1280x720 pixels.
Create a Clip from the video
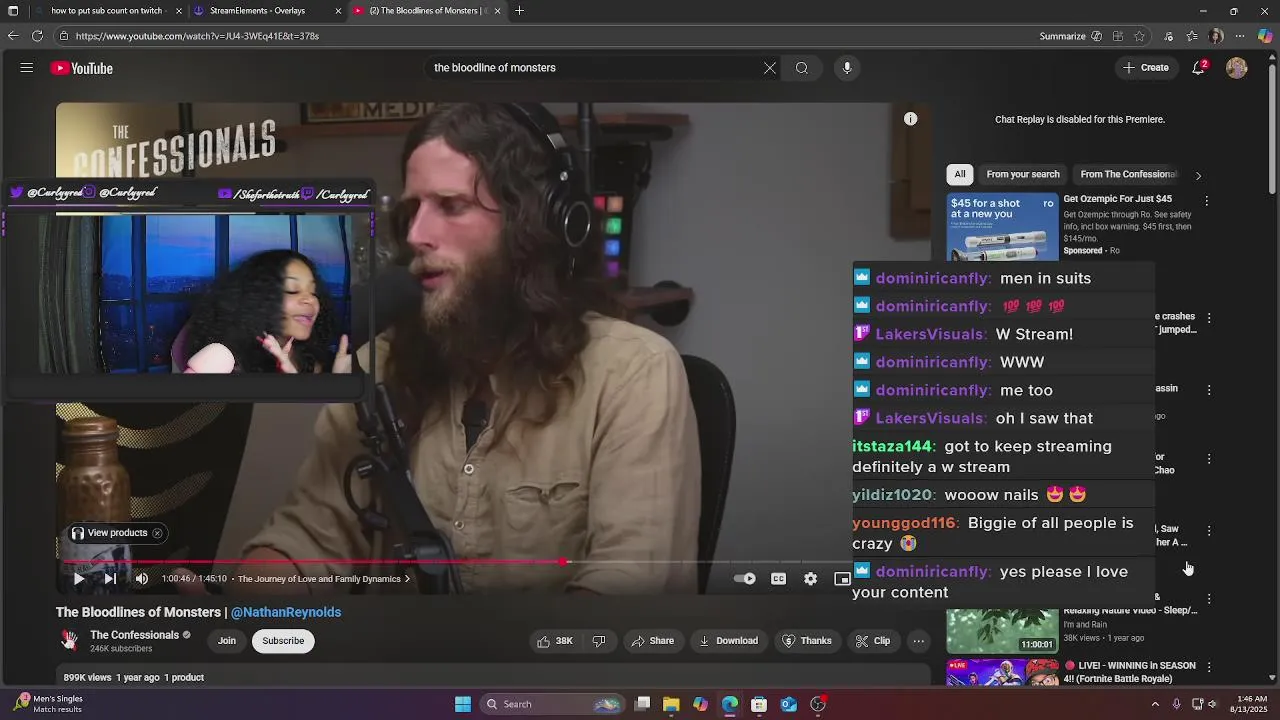coord(873,641)
